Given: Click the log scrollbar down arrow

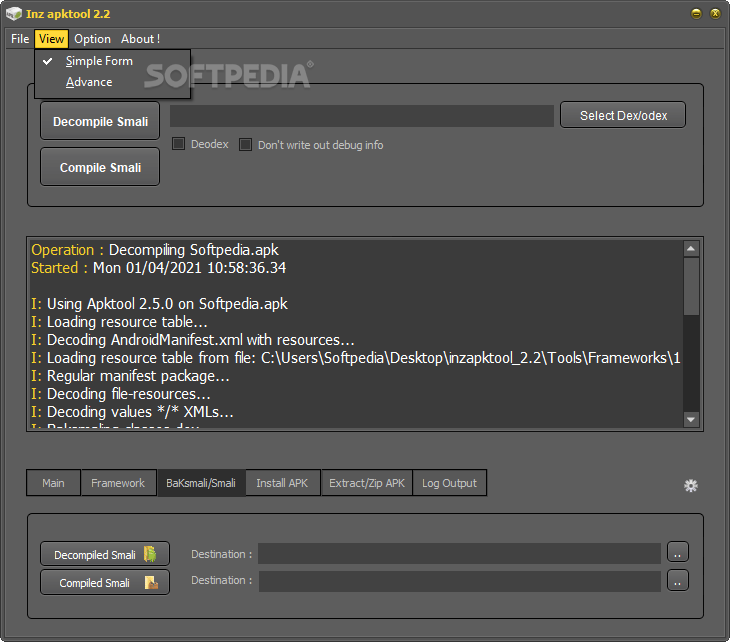Looking at the screenshot, I should (691, 419).
